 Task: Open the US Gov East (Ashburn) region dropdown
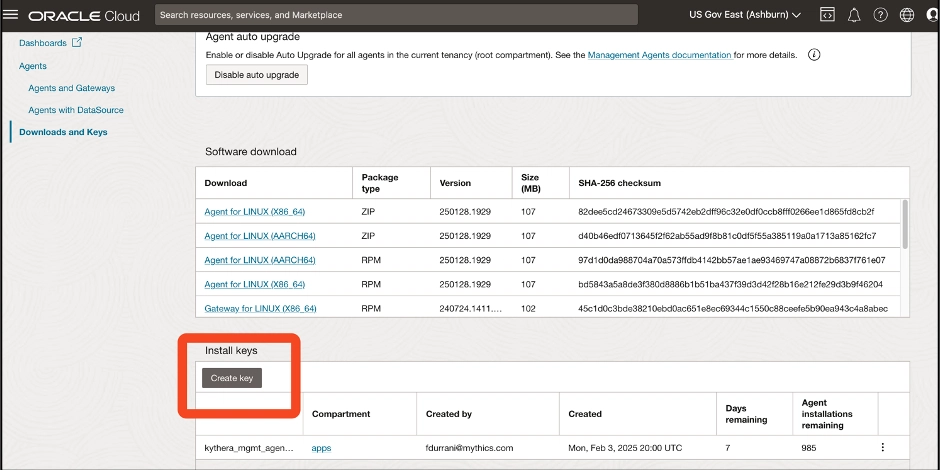pos(745,15)
